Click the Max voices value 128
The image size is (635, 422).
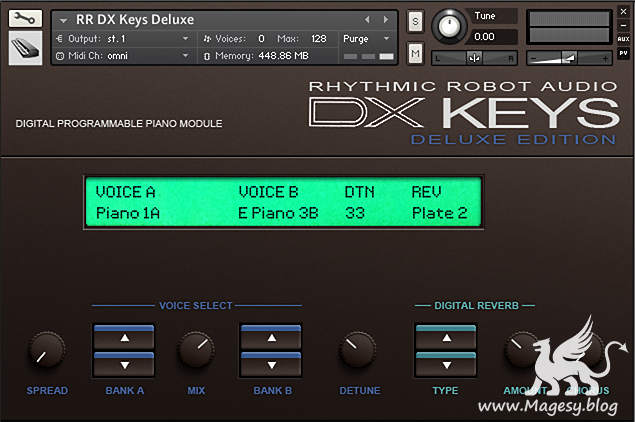[319, 39]
